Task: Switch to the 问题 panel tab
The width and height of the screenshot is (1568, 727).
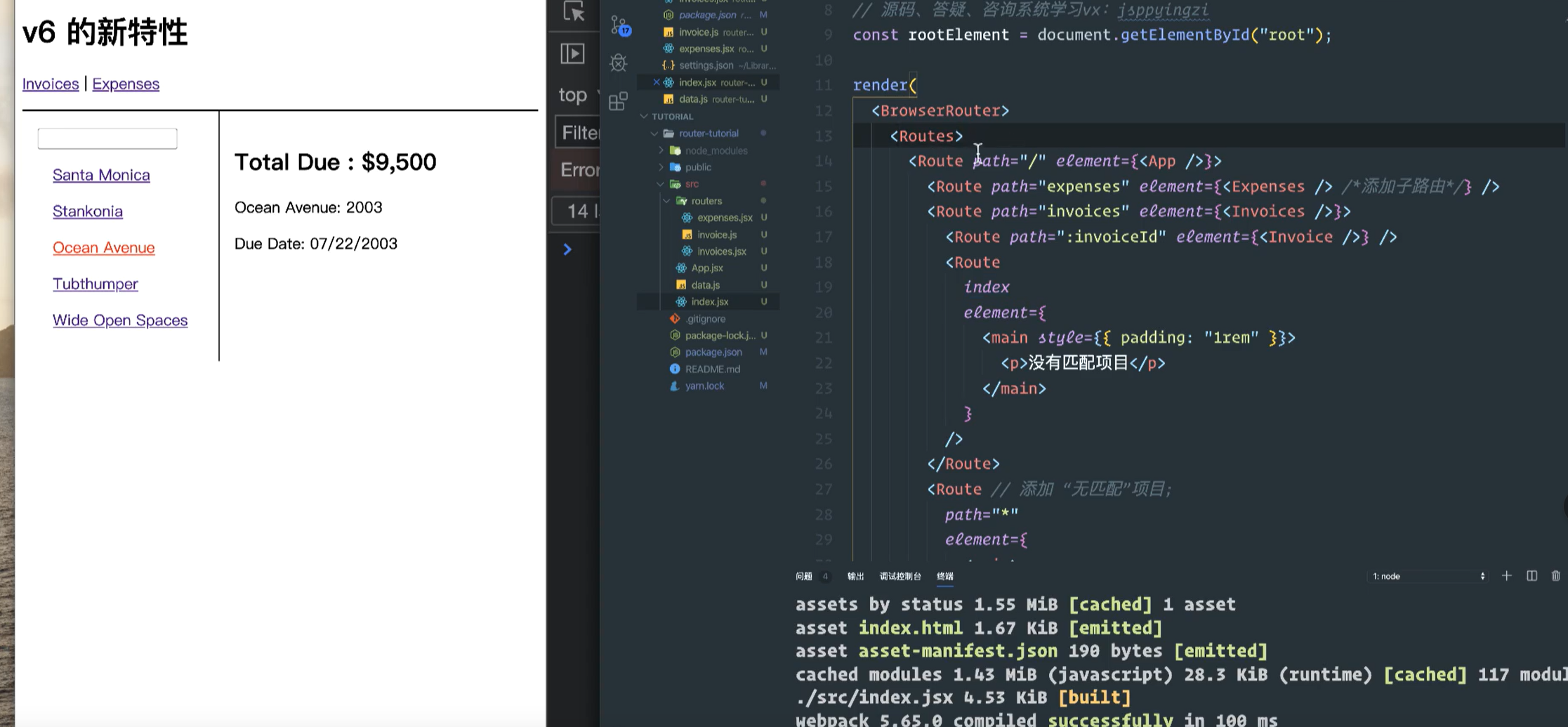Action: tap(804, 576)
